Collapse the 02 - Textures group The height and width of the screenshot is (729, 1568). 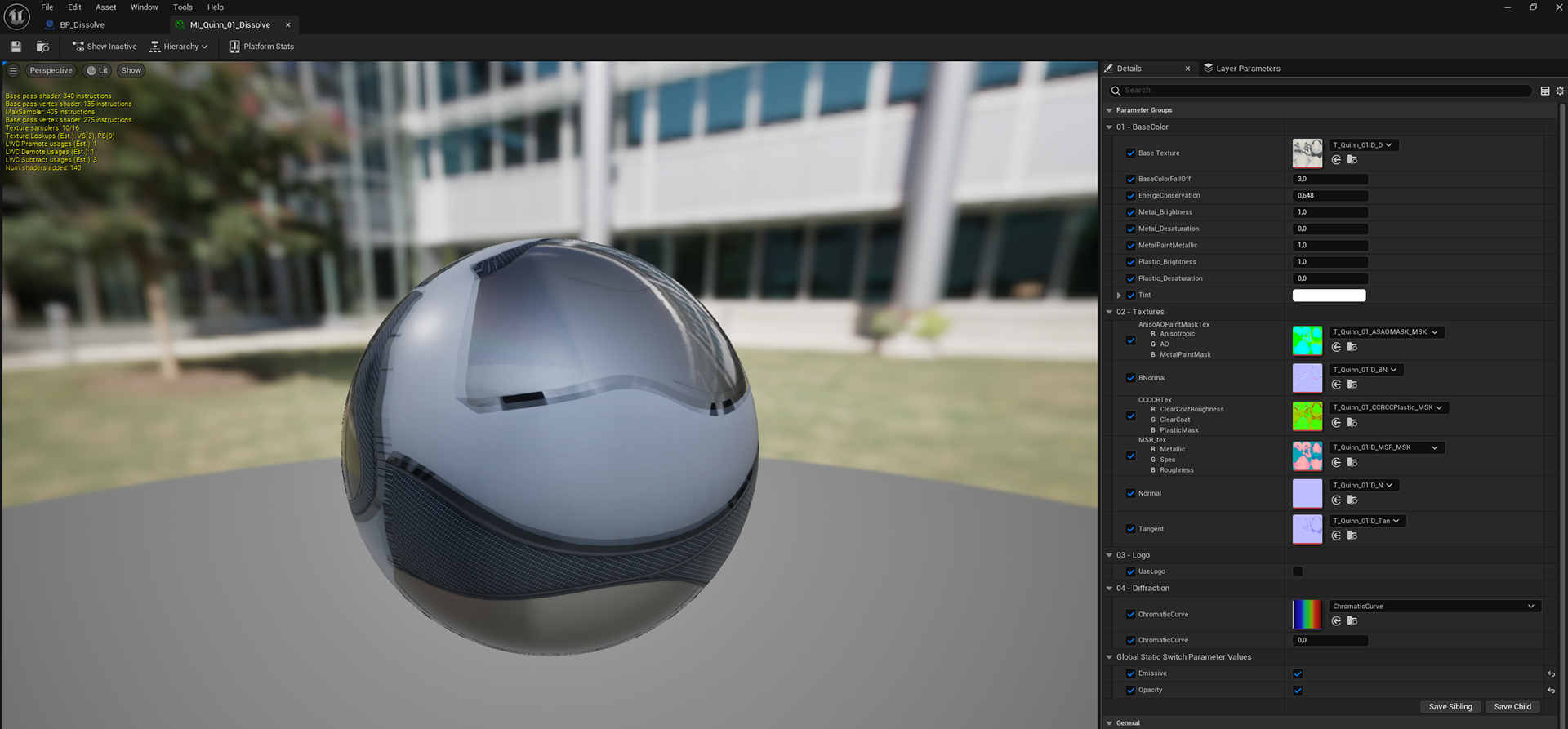click(1109, 313)
